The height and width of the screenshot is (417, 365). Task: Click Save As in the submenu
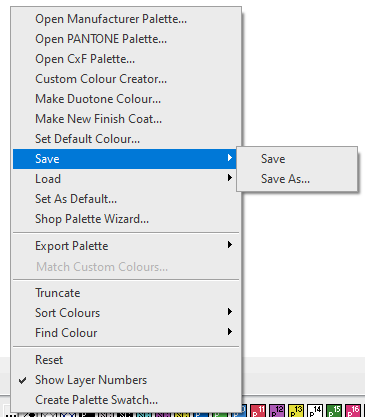(x=297, y=179)
